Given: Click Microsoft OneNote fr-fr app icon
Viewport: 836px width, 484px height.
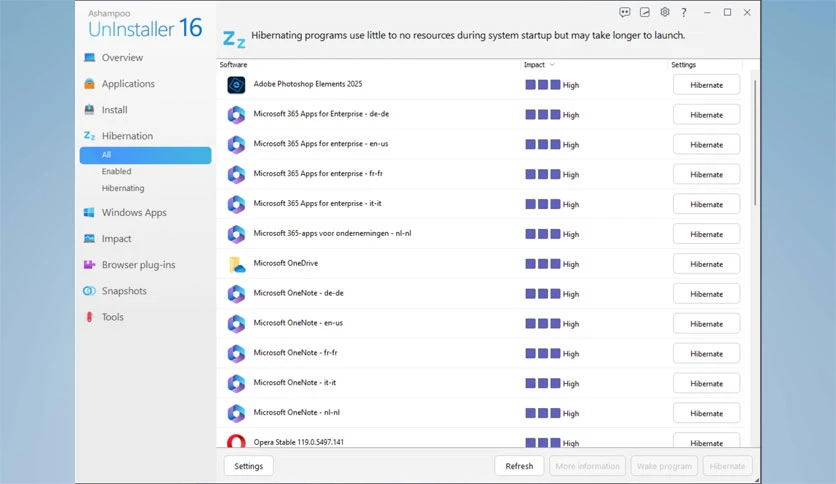Looking at the screenshot, I should [x=236, y=353].
